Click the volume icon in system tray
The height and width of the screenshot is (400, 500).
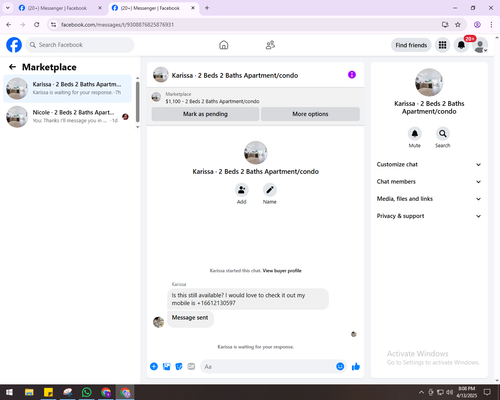[449, 392]
